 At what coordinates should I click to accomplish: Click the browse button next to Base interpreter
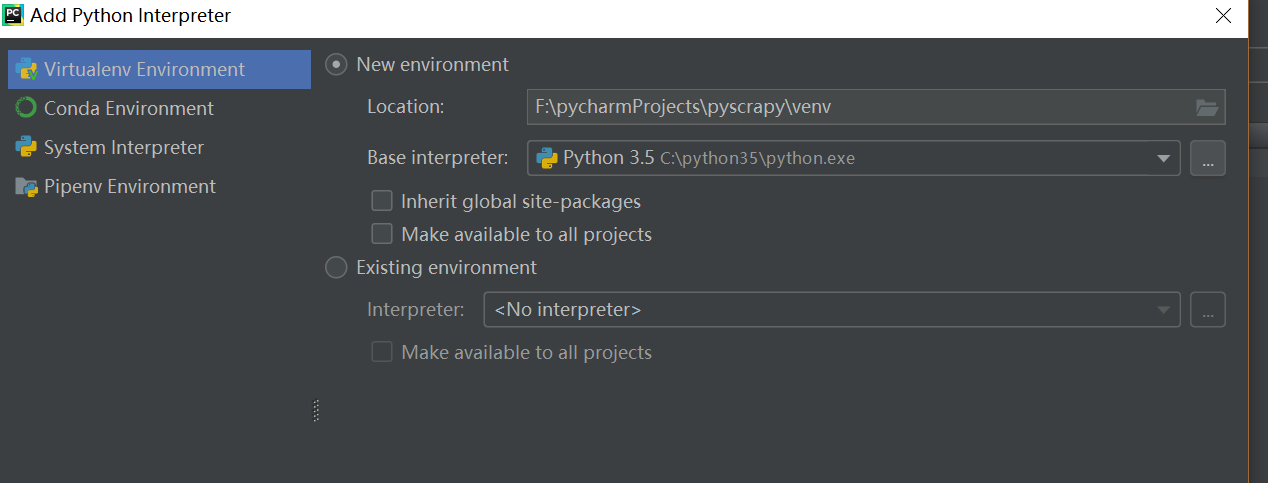coord(1208,158)
